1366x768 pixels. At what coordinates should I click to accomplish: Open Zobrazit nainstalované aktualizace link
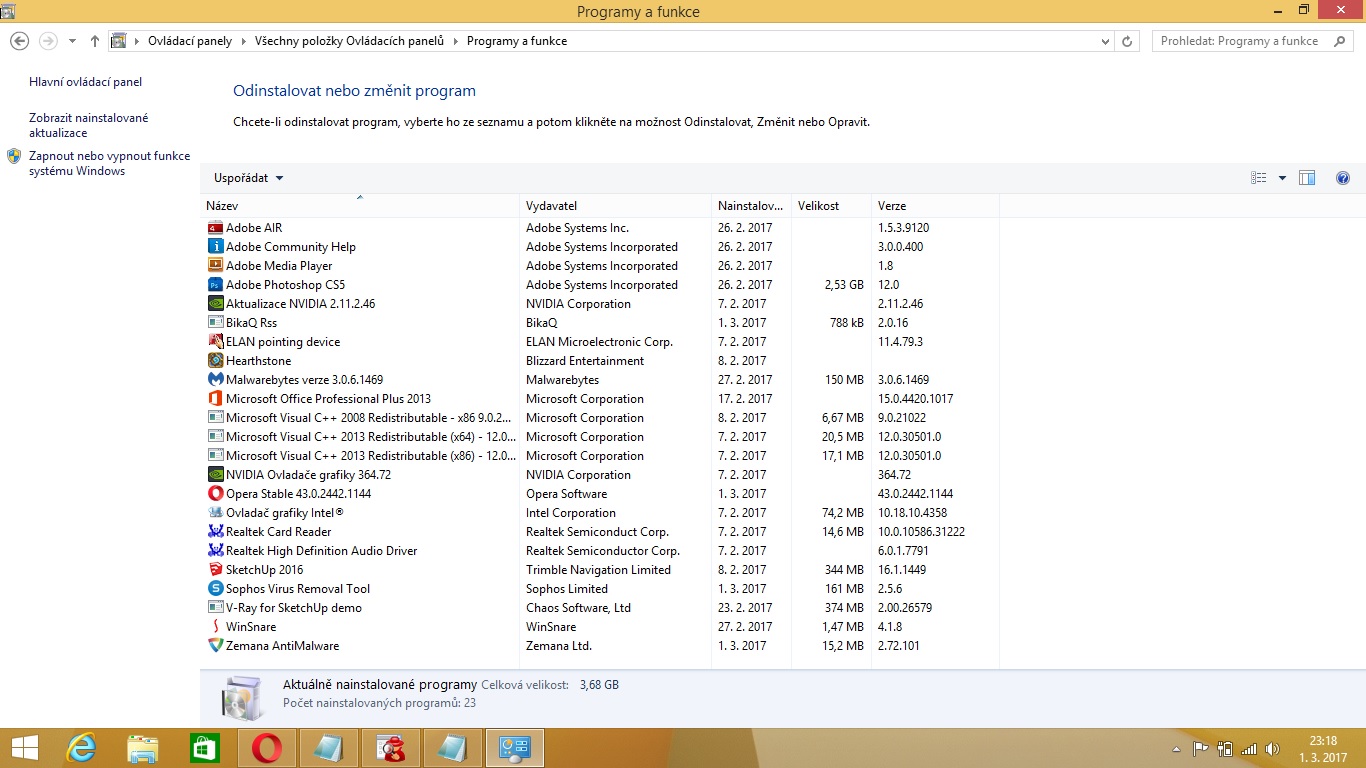(x=88, y=125)
